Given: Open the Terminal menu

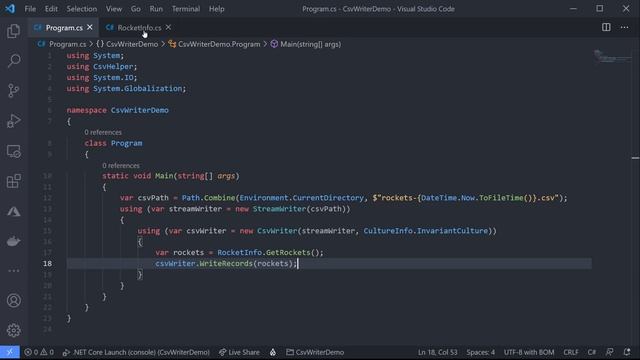Looking at the screenshot, I should click(186, 9).
